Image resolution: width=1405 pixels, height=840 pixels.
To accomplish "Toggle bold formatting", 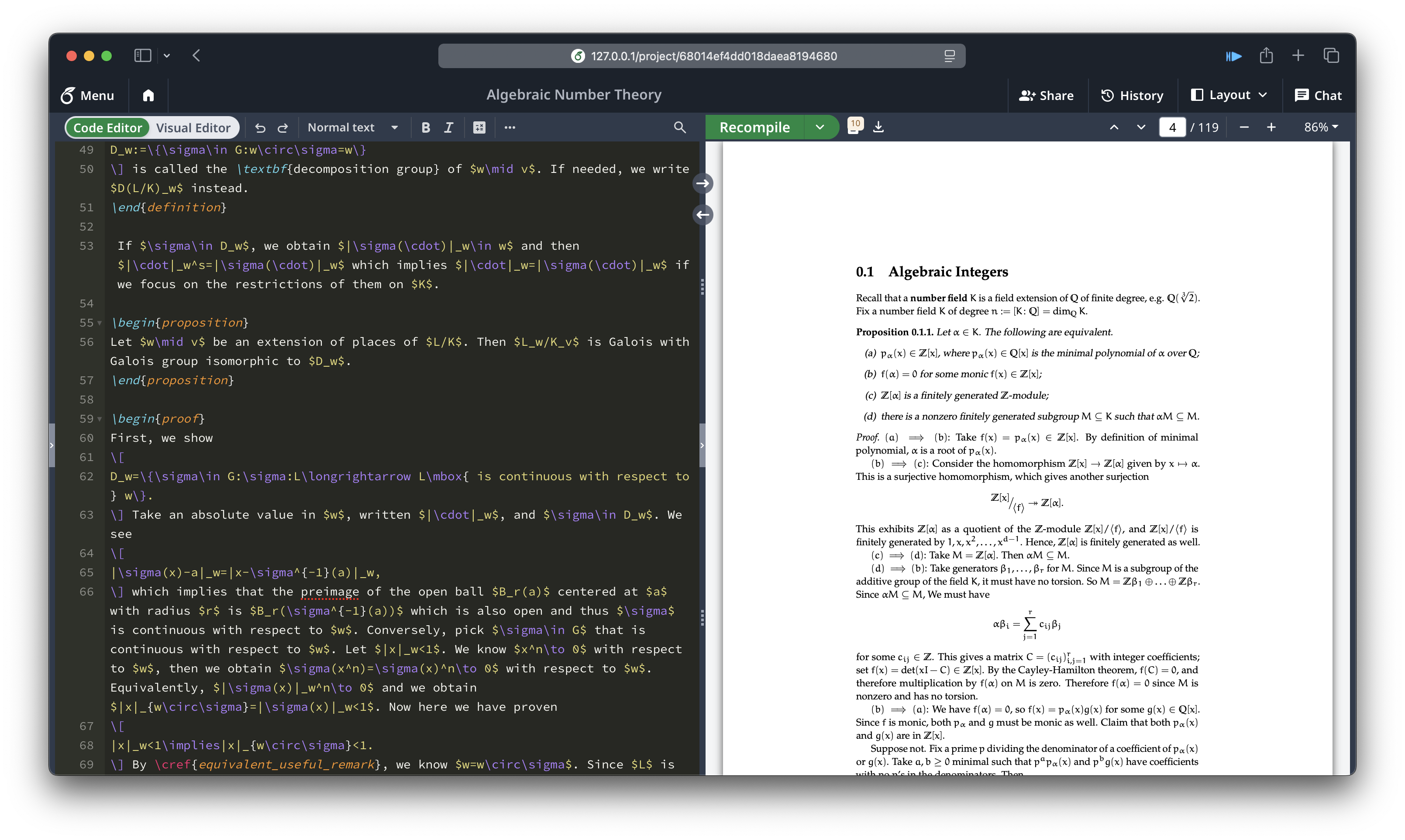I will [426, 127].
